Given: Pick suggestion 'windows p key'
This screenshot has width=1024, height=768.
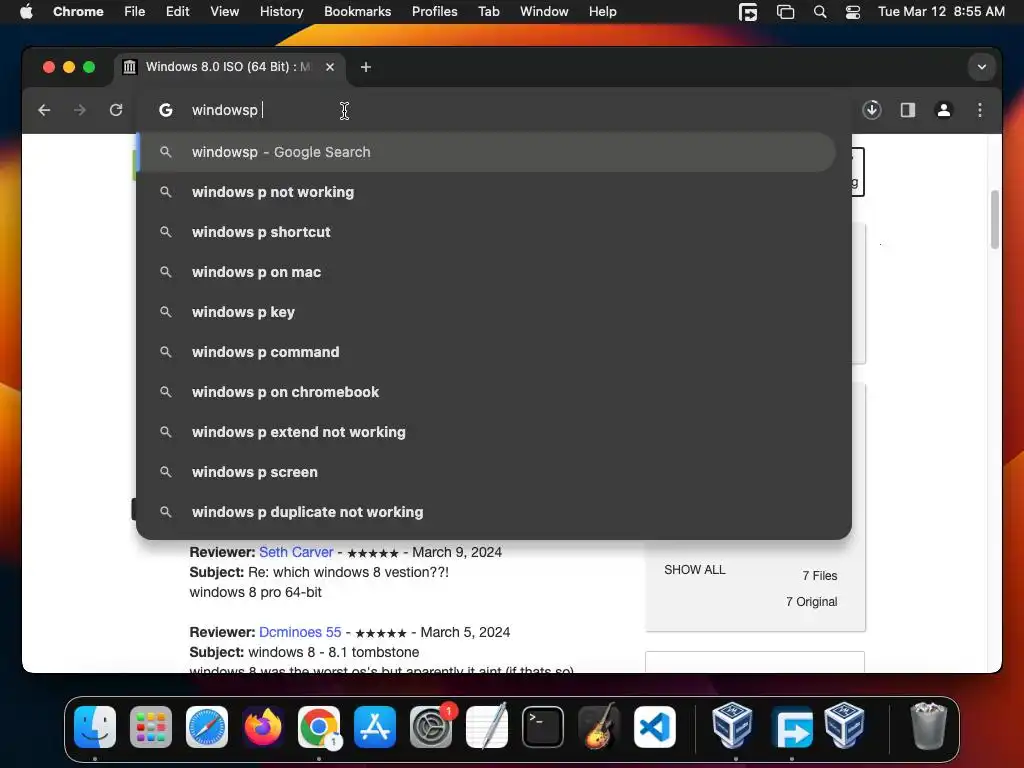Looking at the screenshot, I should click(487, 312).
